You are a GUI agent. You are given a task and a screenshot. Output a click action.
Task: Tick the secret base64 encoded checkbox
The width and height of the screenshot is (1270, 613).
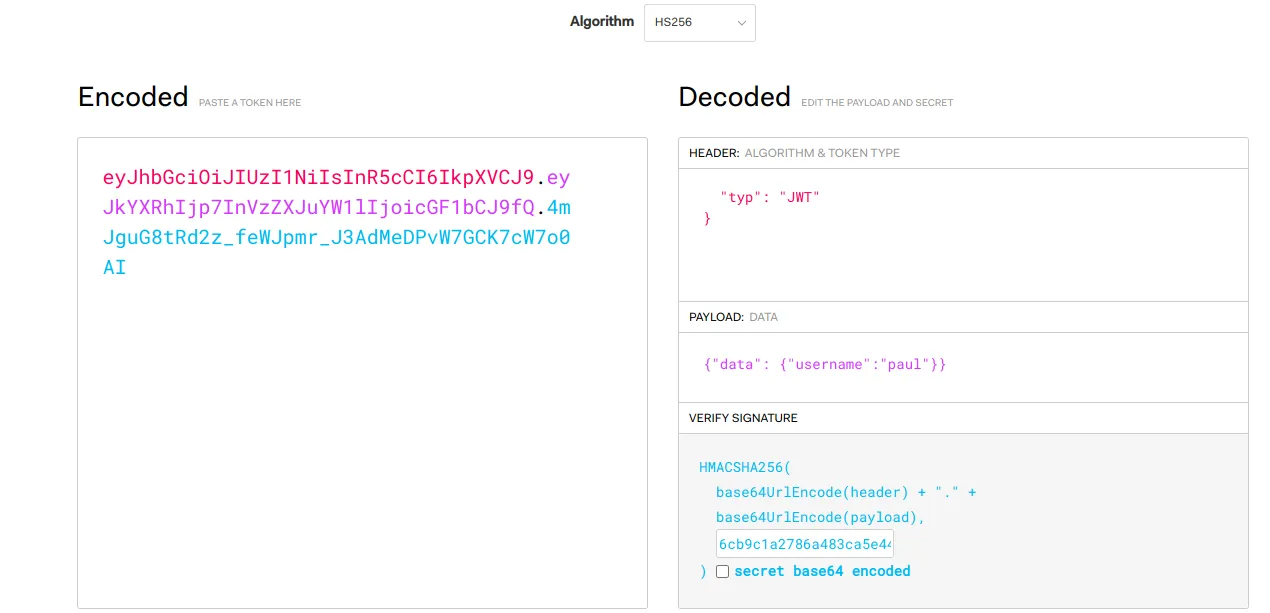click(x=722, y=572)
